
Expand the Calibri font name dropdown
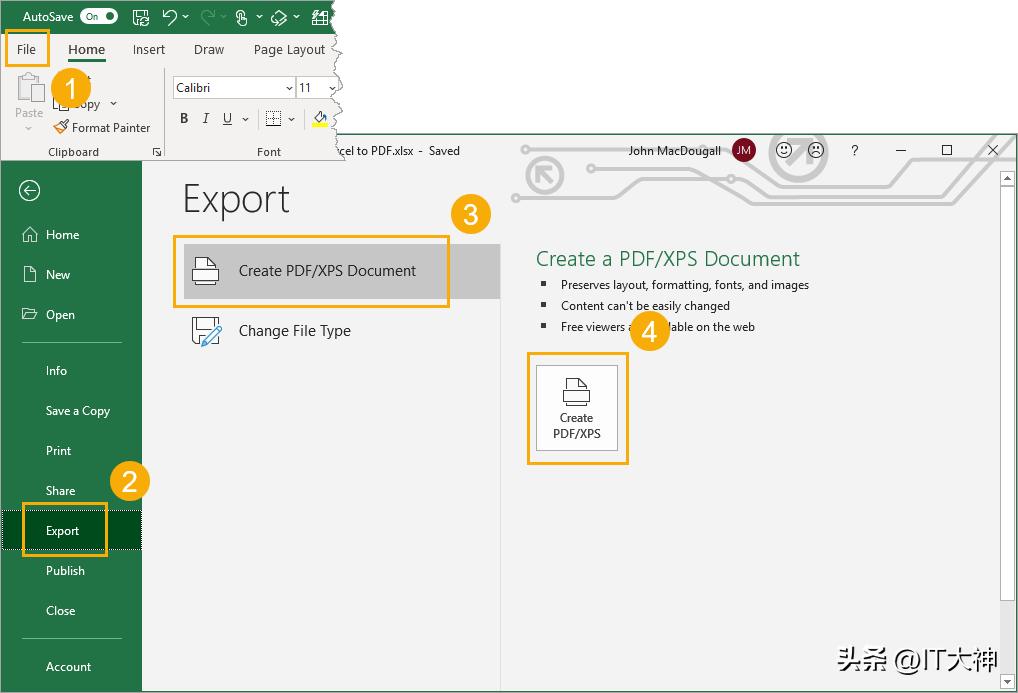click(x=288, y=88)
